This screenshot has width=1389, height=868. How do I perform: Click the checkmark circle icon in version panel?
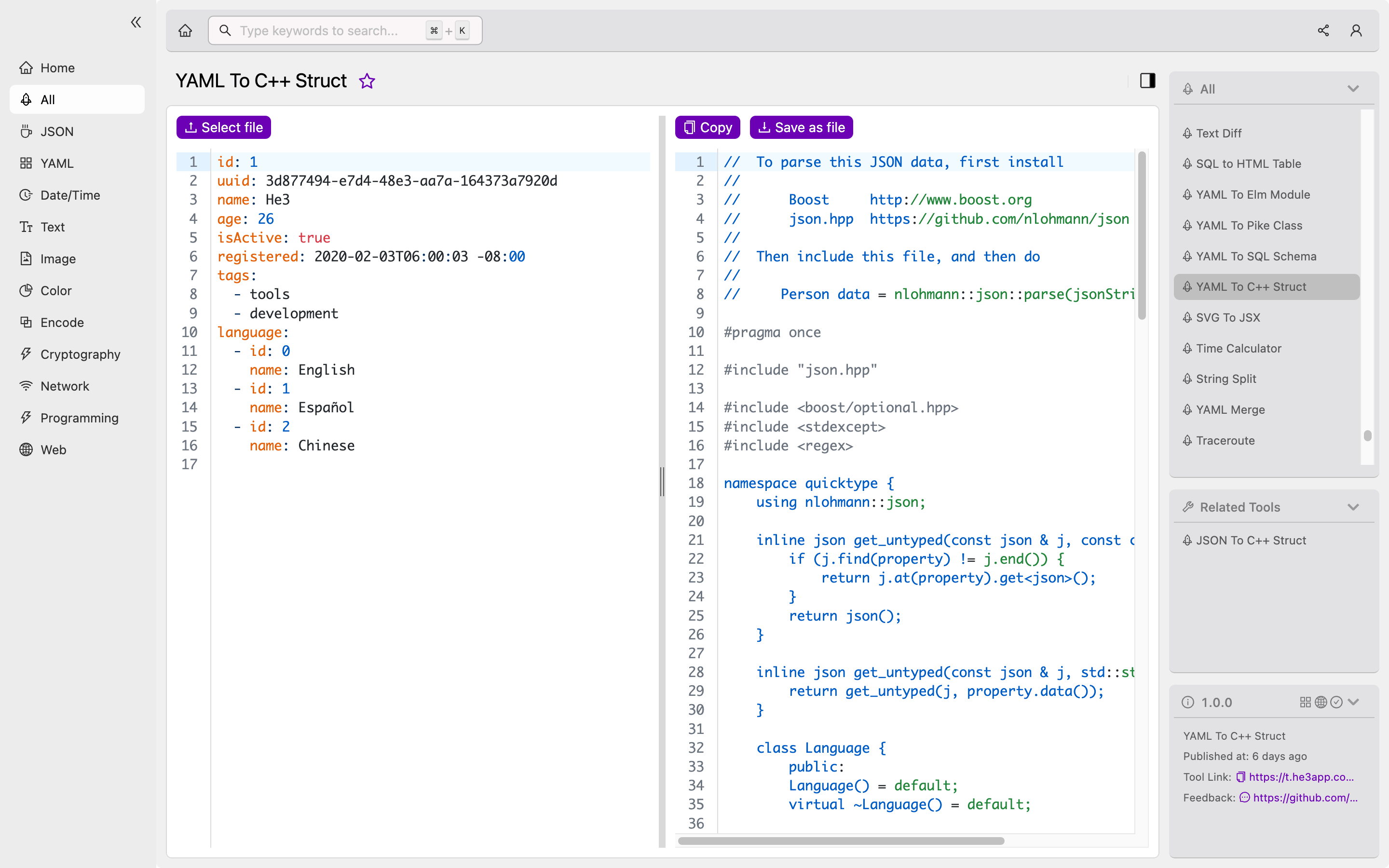pos(1336,702)
